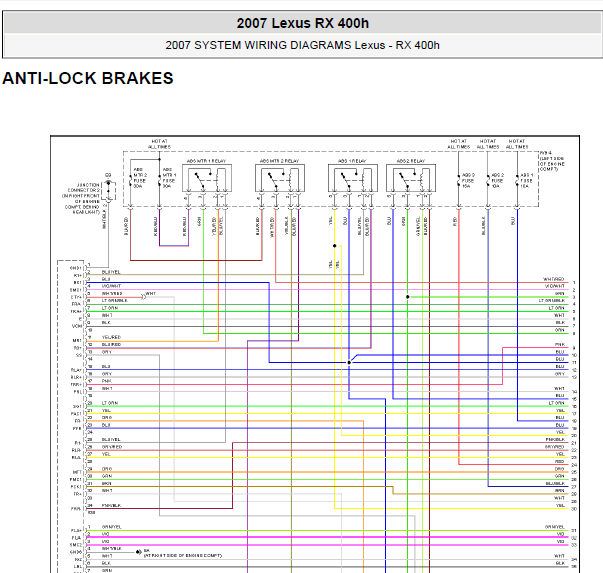Select the "ABS MTR 2 FUSE 30A" label
The image size is (603, 573).
[140, 178]
